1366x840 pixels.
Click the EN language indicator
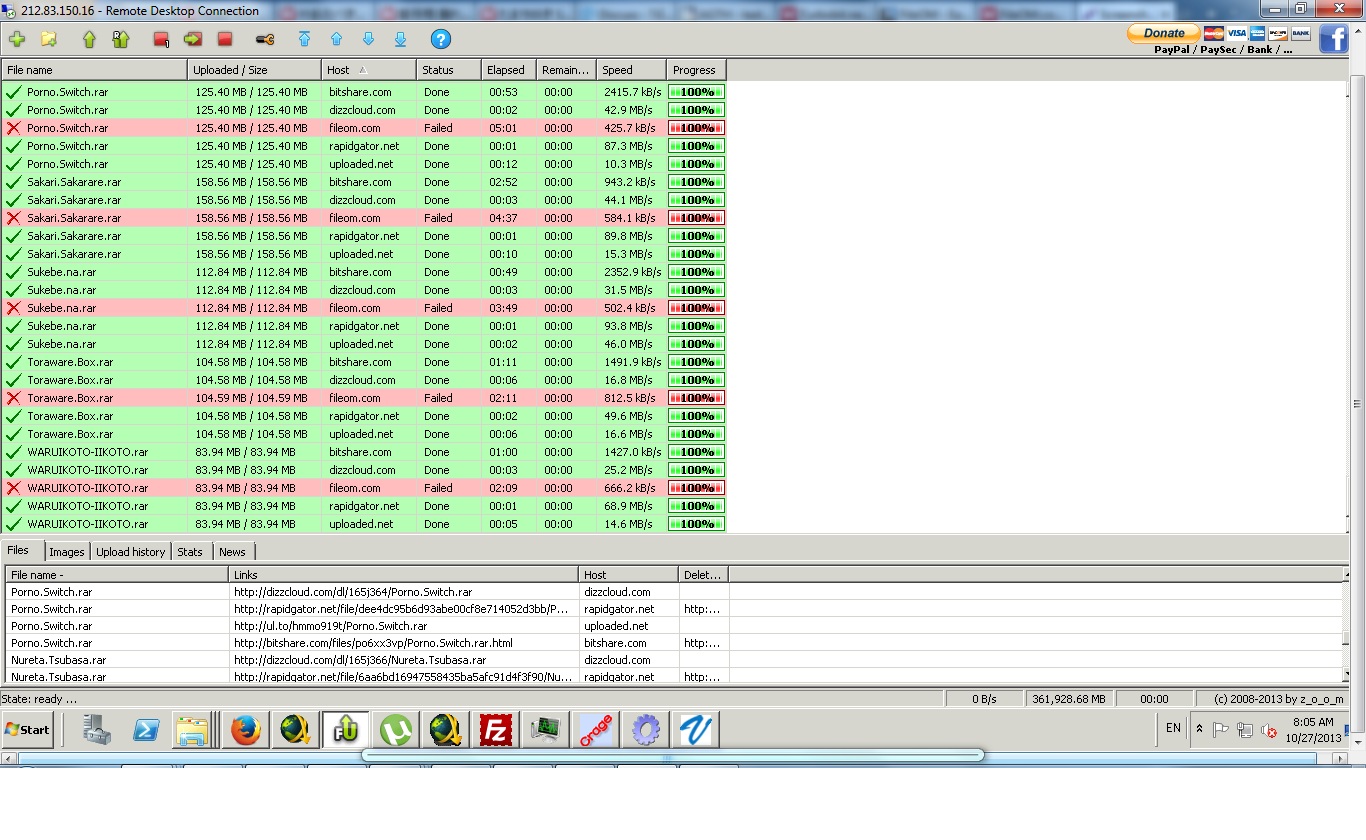[x=1173, y=728]
